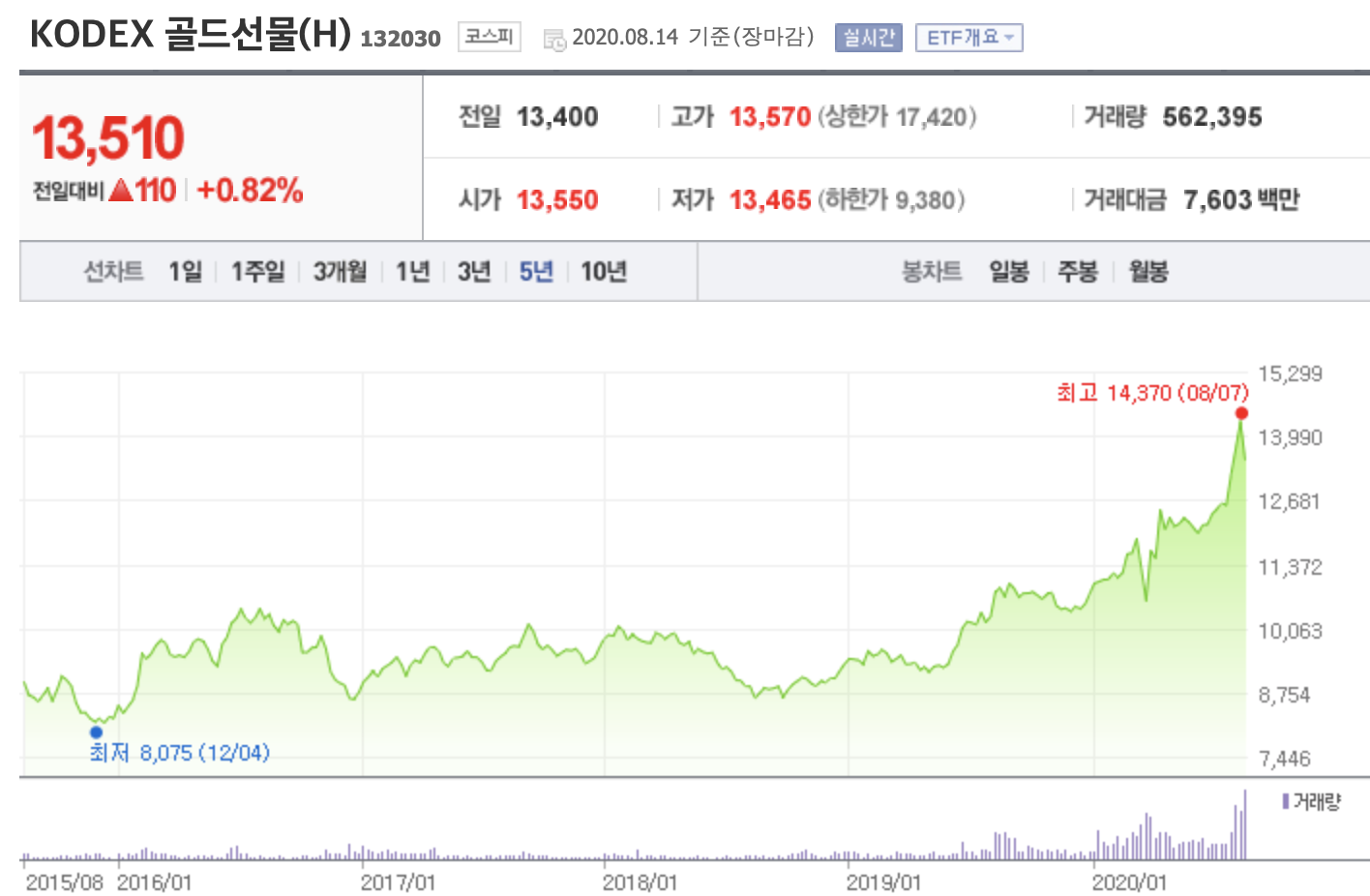Screen dimensions: 1370x896
Task: Click the 하한가 9,380 lower limit text
Action: pyautogui.click(x=891, y=200)
